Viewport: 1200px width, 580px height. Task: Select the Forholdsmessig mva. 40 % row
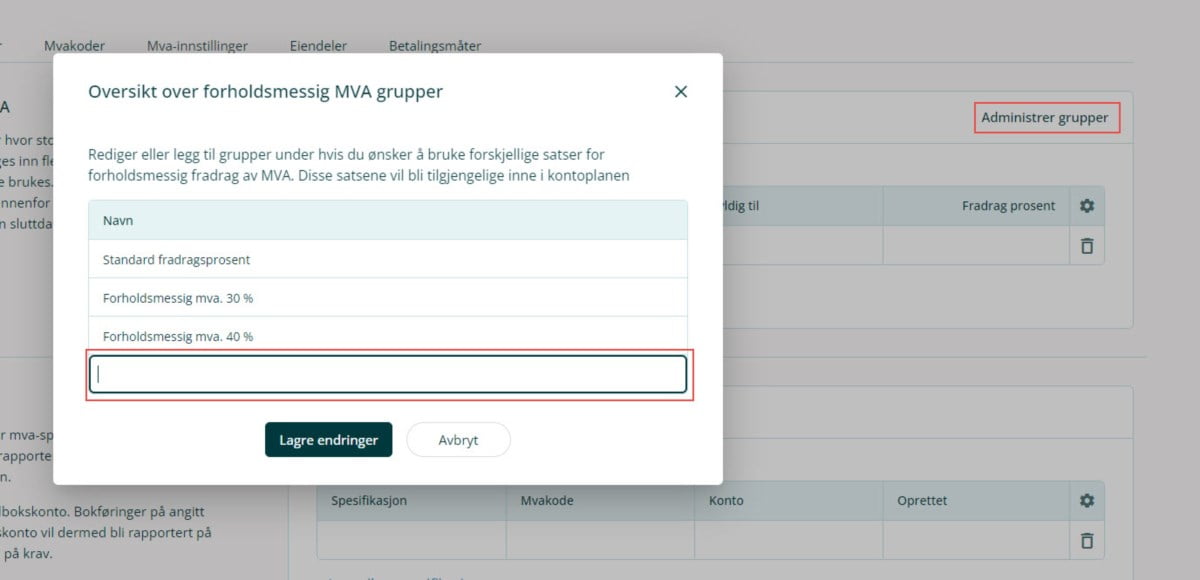(x=388, y=336)
